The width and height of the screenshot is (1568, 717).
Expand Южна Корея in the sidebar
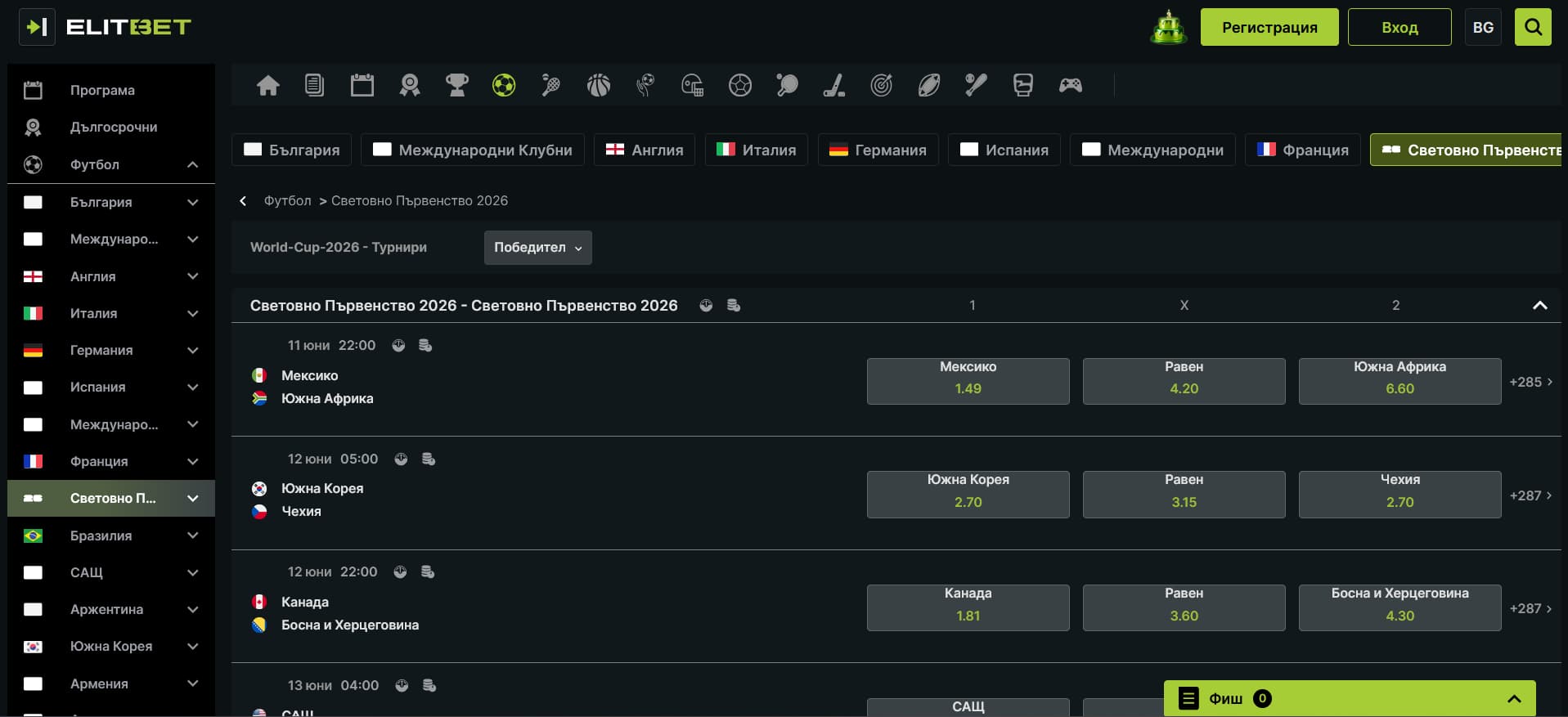[x=192, y=647]
